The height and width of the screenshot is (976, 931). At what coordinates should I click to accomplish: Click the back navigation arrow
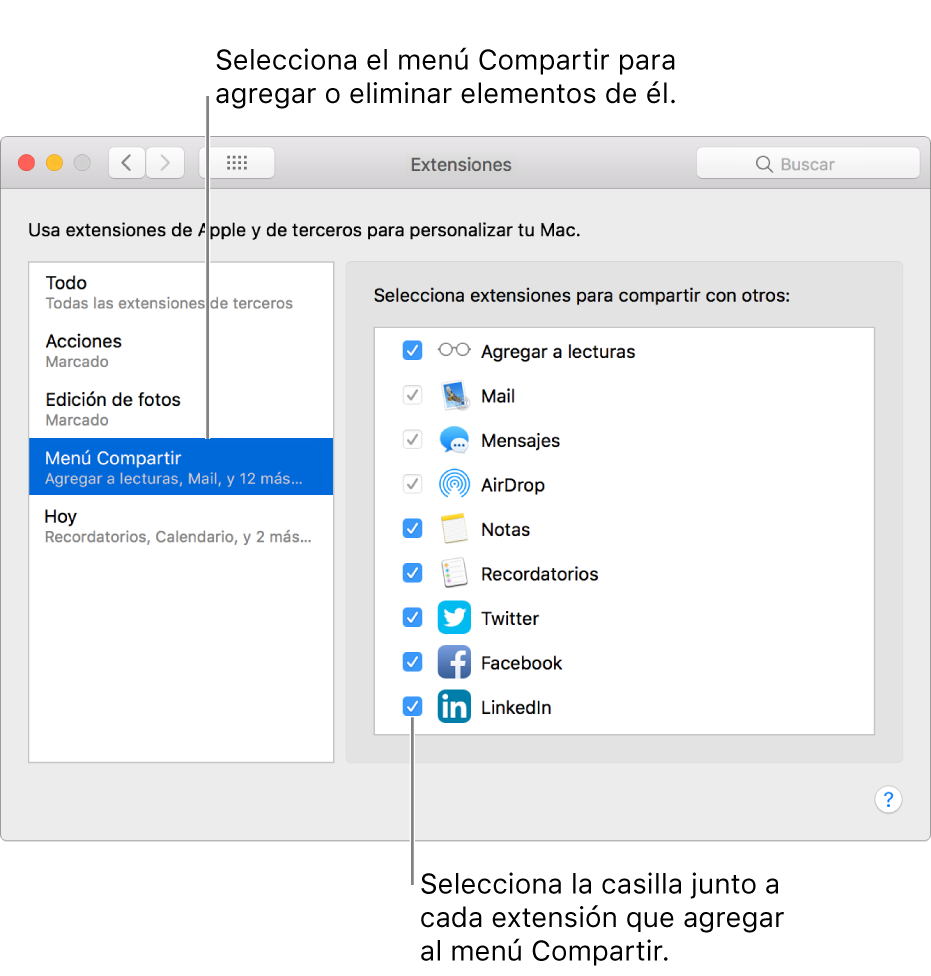(x=126, y=162)
